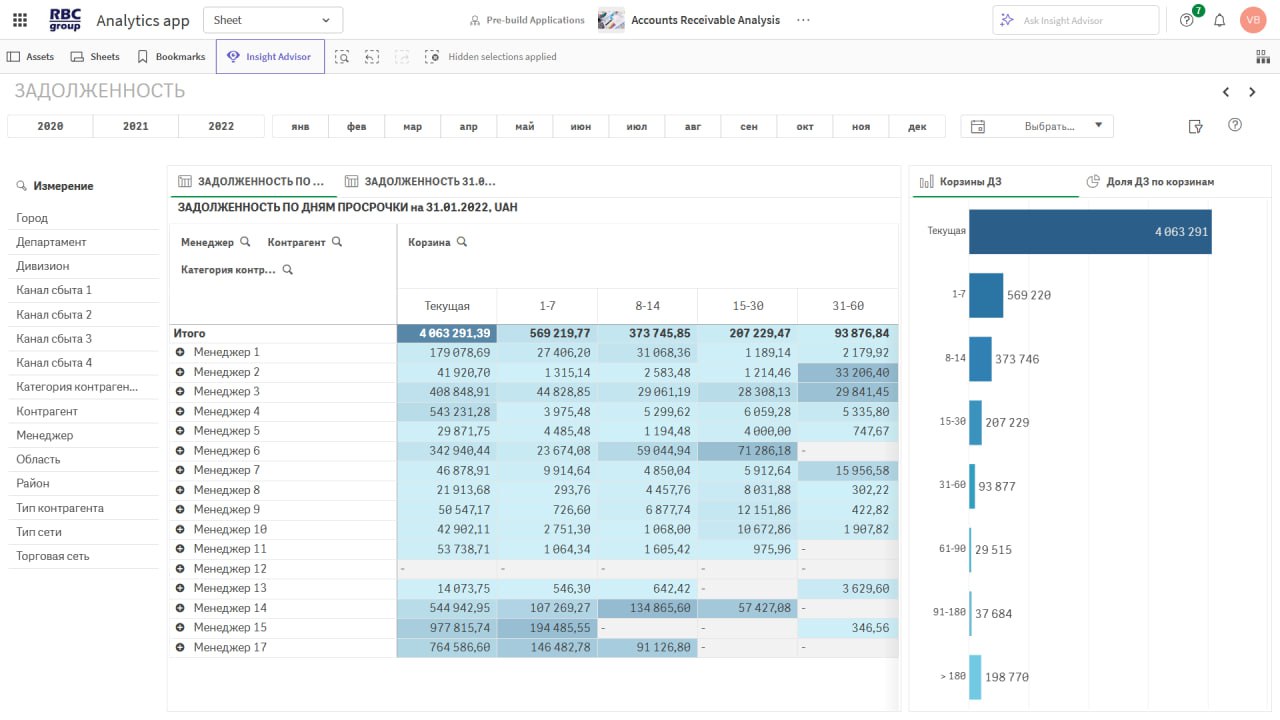Open the Выбрать date dropdown

(1037, 126)
